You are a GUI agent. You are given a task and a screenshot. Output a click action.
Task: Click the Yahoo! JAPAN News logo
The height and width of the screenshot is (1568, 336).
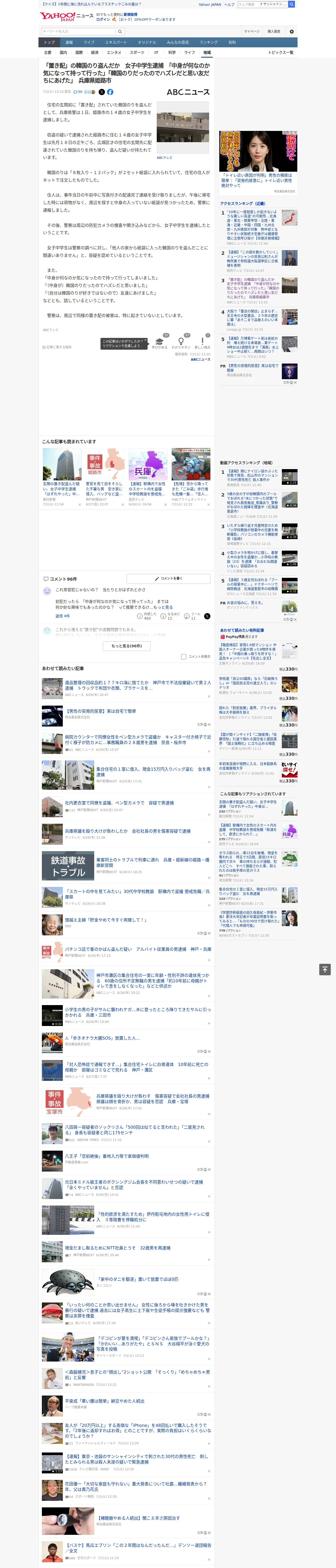click(x=66, y=16)
